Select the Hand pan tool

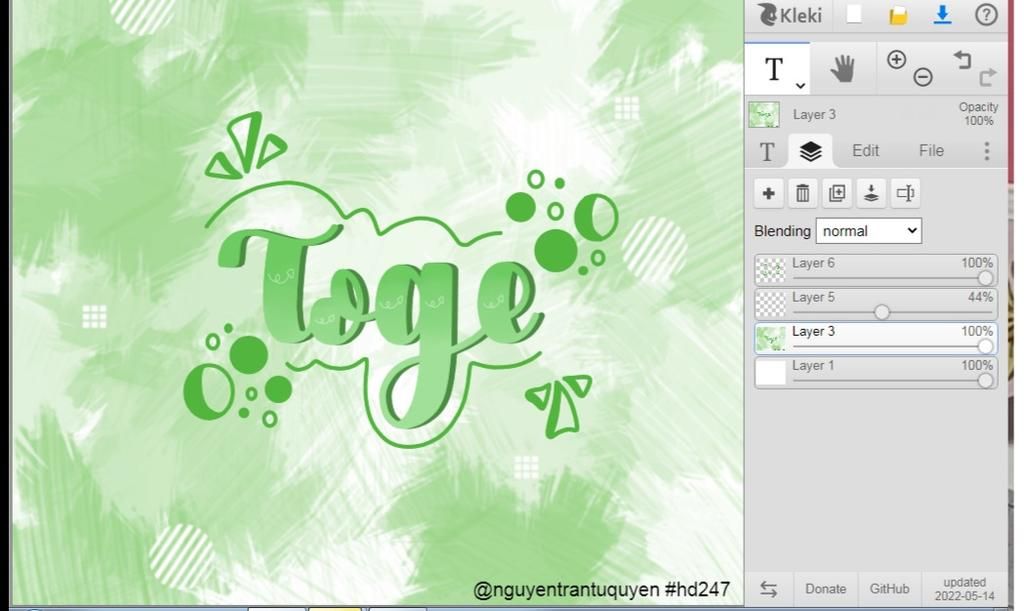coord(842,69)
